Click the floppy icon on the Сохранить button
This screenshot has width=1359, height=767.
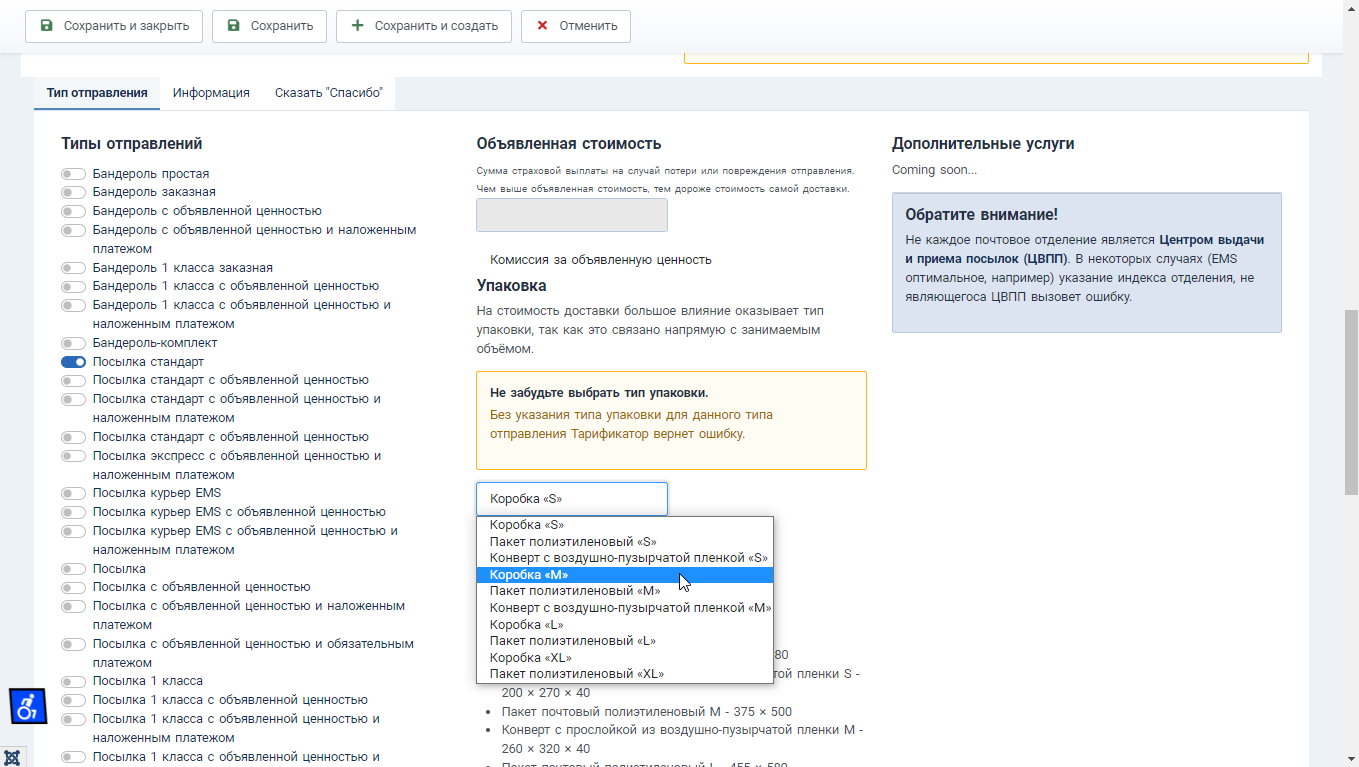pos(233,26)
